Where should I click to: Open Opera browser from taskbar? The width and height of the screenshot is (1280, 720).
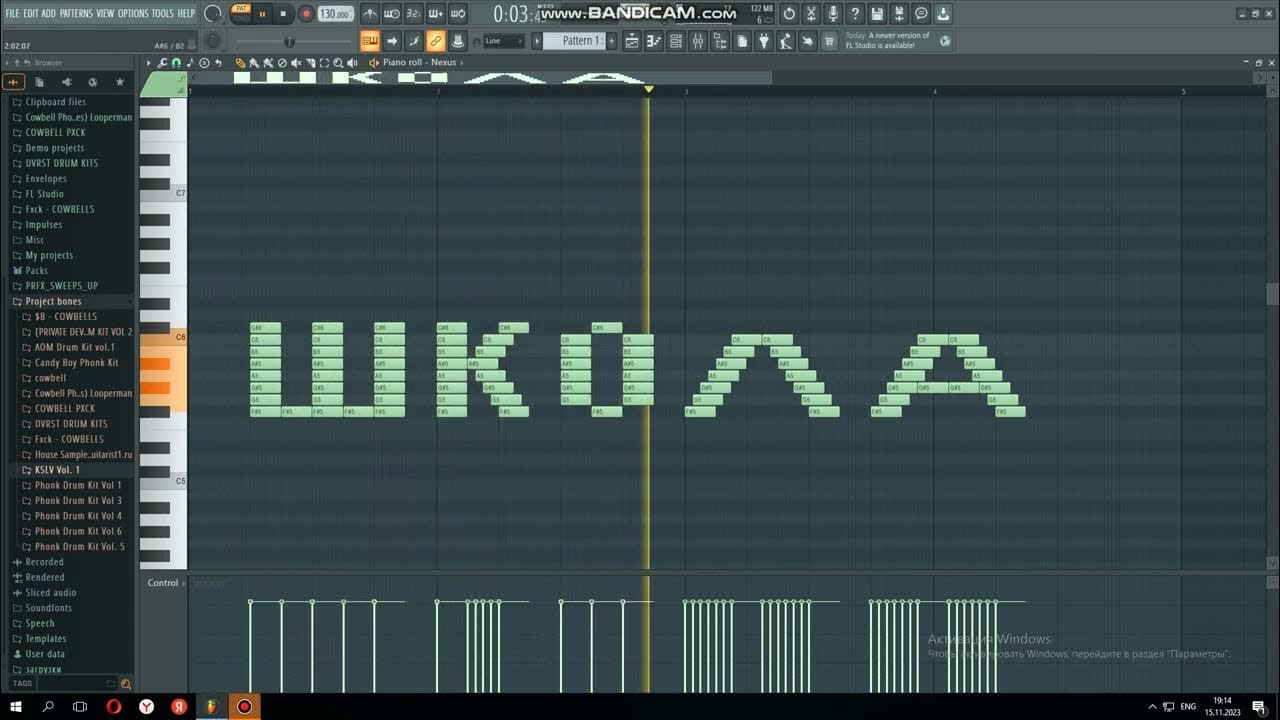click(113, 706)
